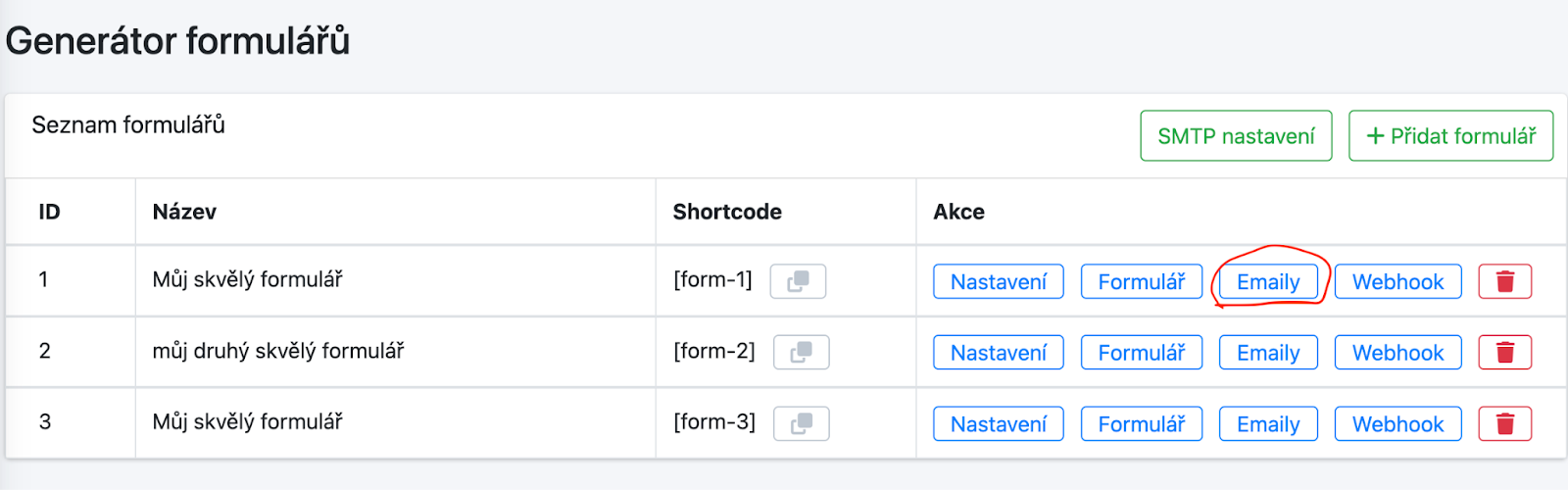Select the row named můj druhý skvělý formulář
1568x490 pixels.
tap(786, 352)
